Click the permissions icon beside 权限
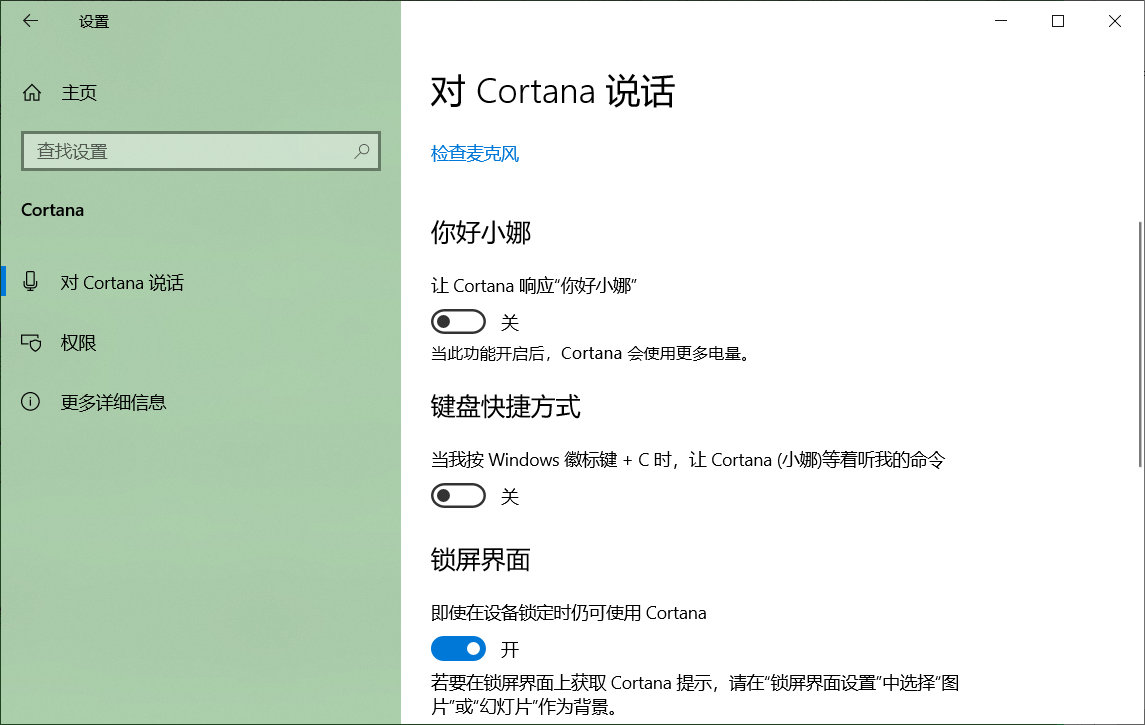Image resolution: width=1145 pixels, height=725 pixels. (x=30, y=342)
